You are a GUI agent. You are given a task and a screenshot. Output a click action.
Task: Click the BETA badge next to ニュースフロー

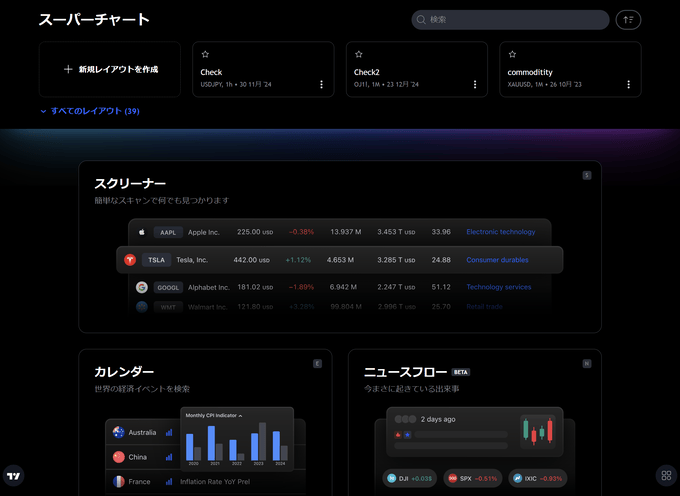(461, 372)
